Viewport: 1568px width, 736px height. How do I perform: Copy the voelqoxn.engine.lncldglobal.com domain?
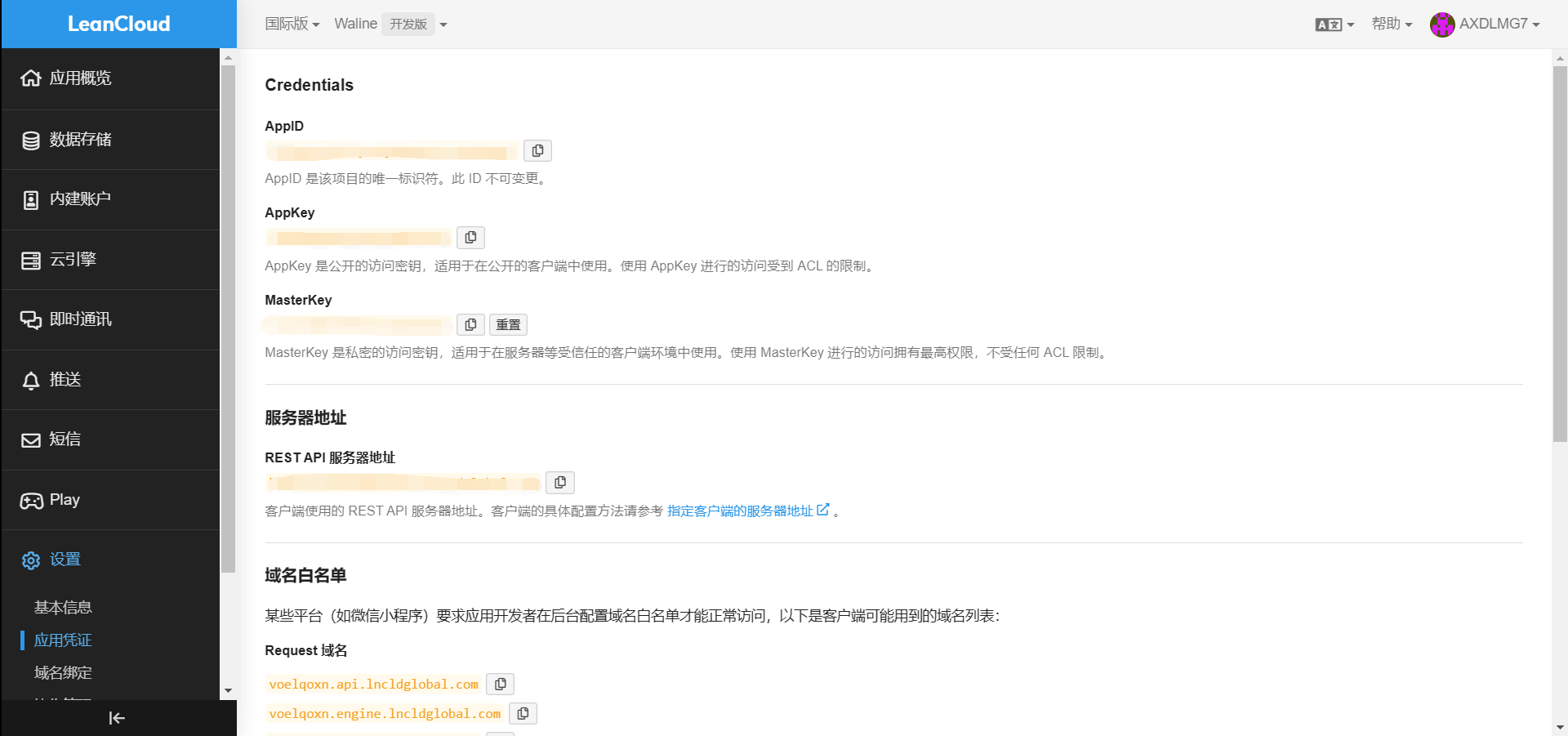pyautogui.click(x=523, y=713)
